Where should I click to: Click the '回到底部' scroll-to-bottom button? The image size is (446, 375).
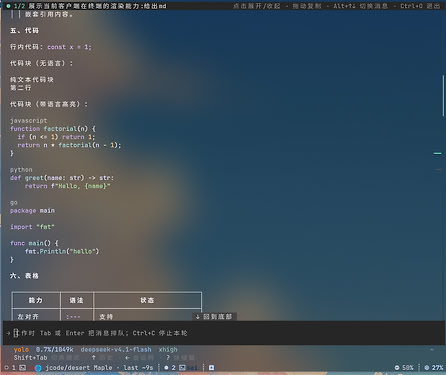[x=214, y=316]
